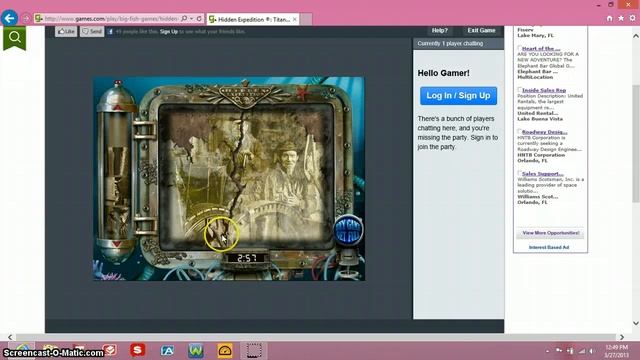Image resolution: width=640 pixels, height=360 pixels.
Task: Tick the Heart of the... job checkbox
Action: coord(520,48)
